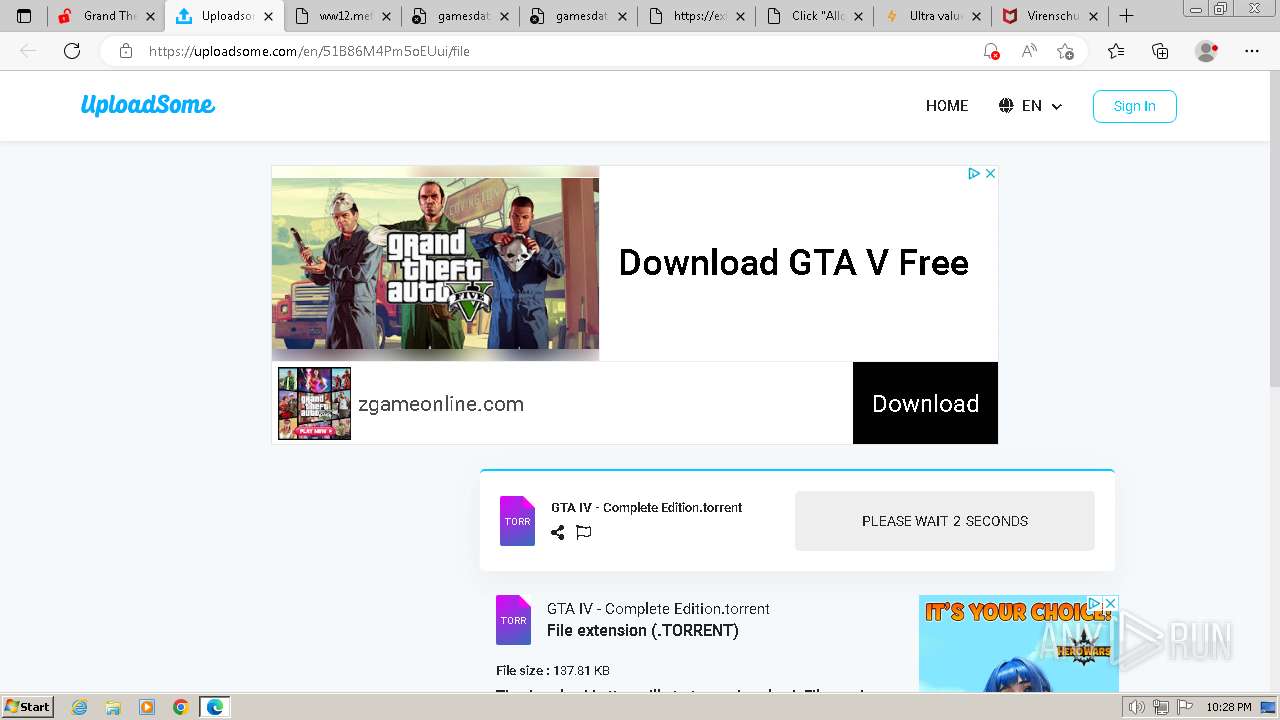The width and height of the screenshot is (1280, 720).
Task: Close the It's Your Choice ad
Action: coord(1110,603)
